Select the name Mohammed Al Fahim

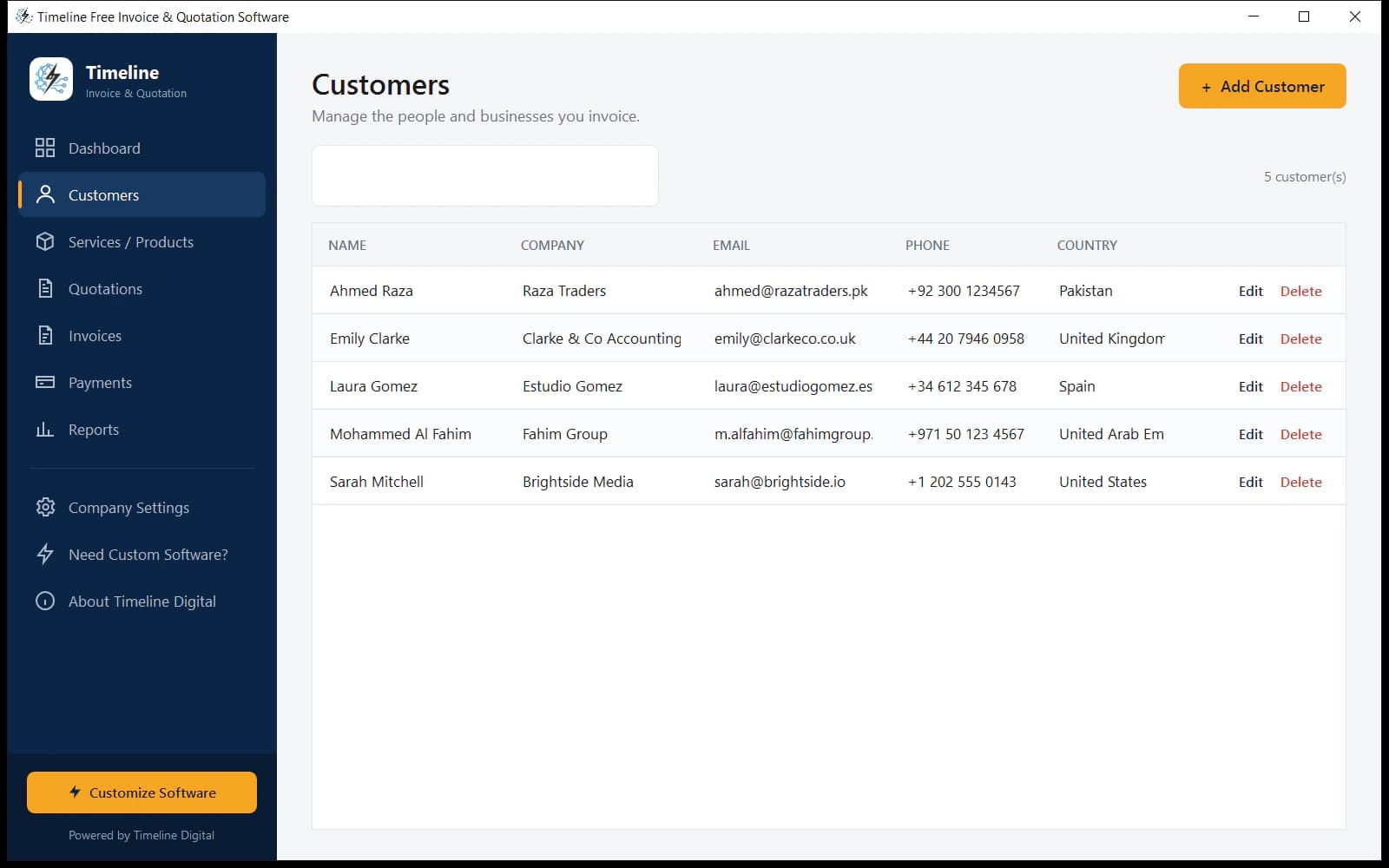click(400, 434)
